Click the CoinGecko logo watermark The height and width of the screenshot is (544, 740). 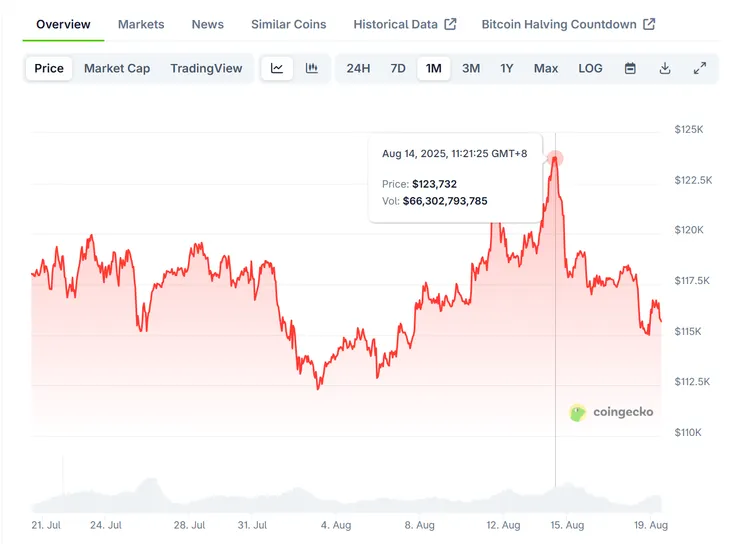point(611,412)
